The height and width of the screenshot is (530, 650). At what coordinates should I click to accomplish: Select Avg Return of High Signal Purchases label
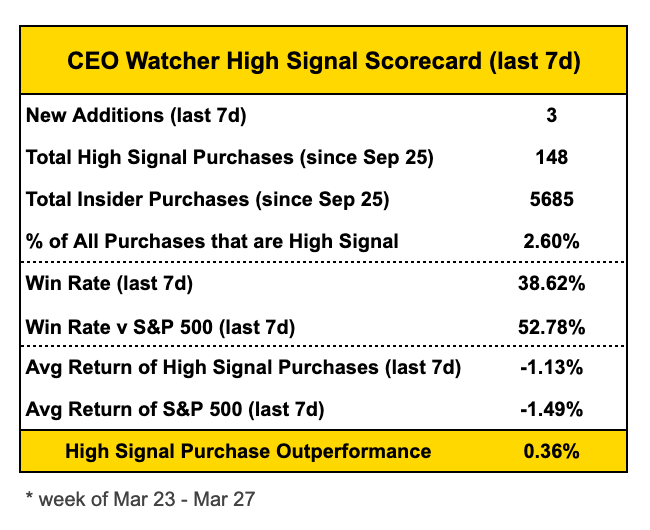click(243, 368)
